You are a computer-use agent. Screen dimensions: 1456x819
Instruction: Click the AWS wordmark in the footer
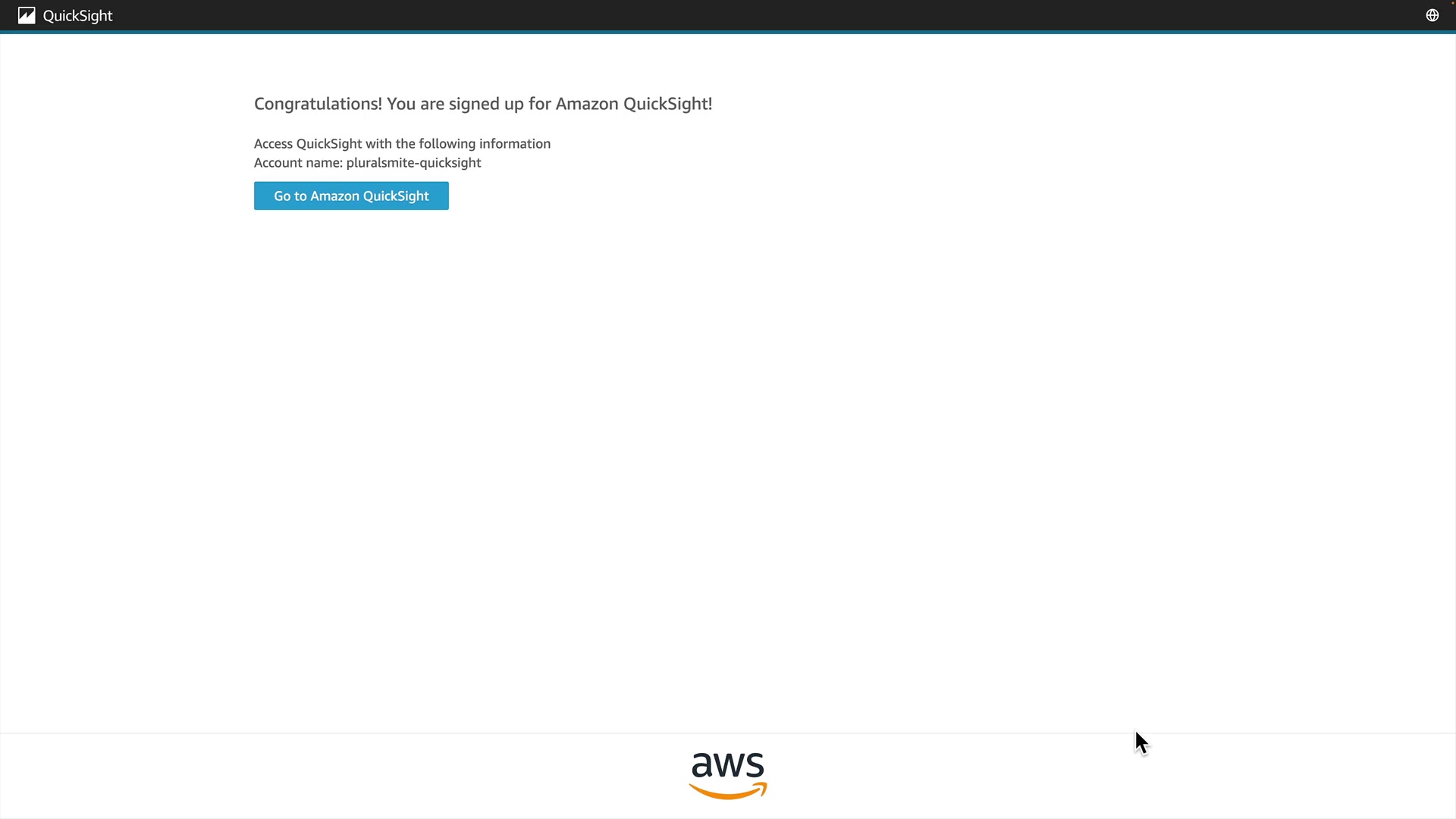728,765
